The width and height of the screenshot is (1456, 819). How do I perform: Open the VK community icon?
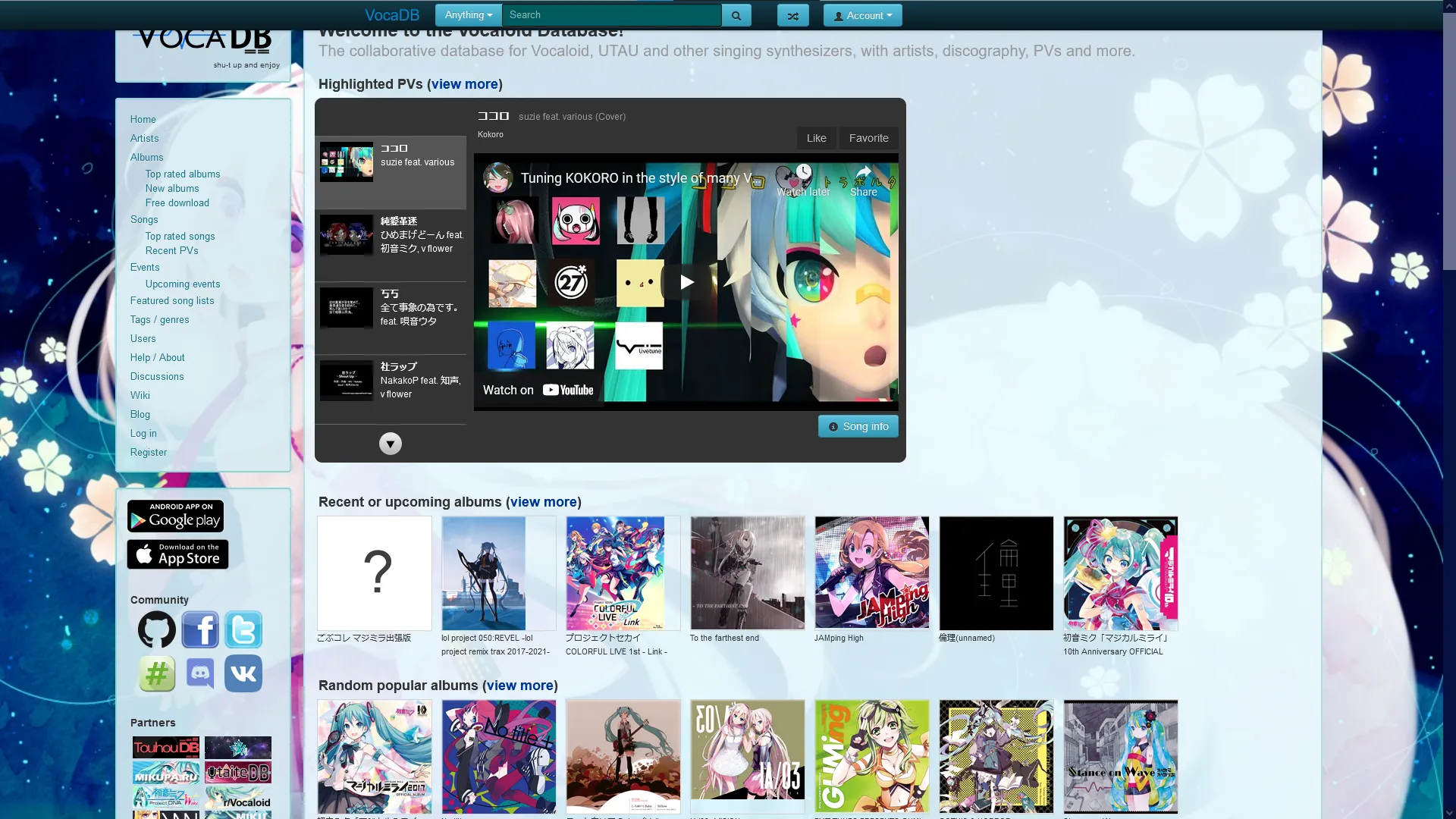coord(243,673)
